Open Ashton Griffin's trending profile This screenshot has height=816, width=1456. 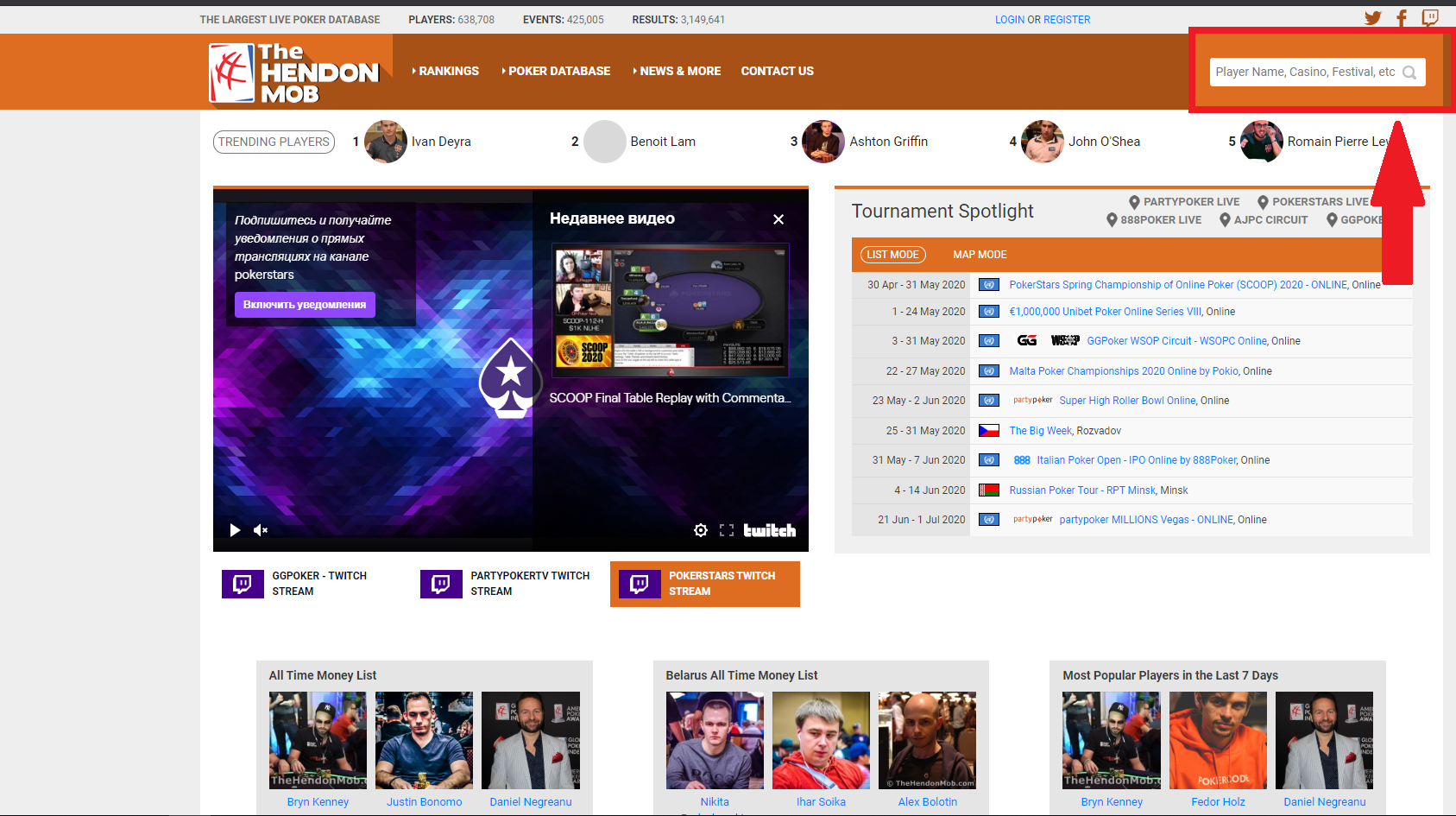(888, 142)
